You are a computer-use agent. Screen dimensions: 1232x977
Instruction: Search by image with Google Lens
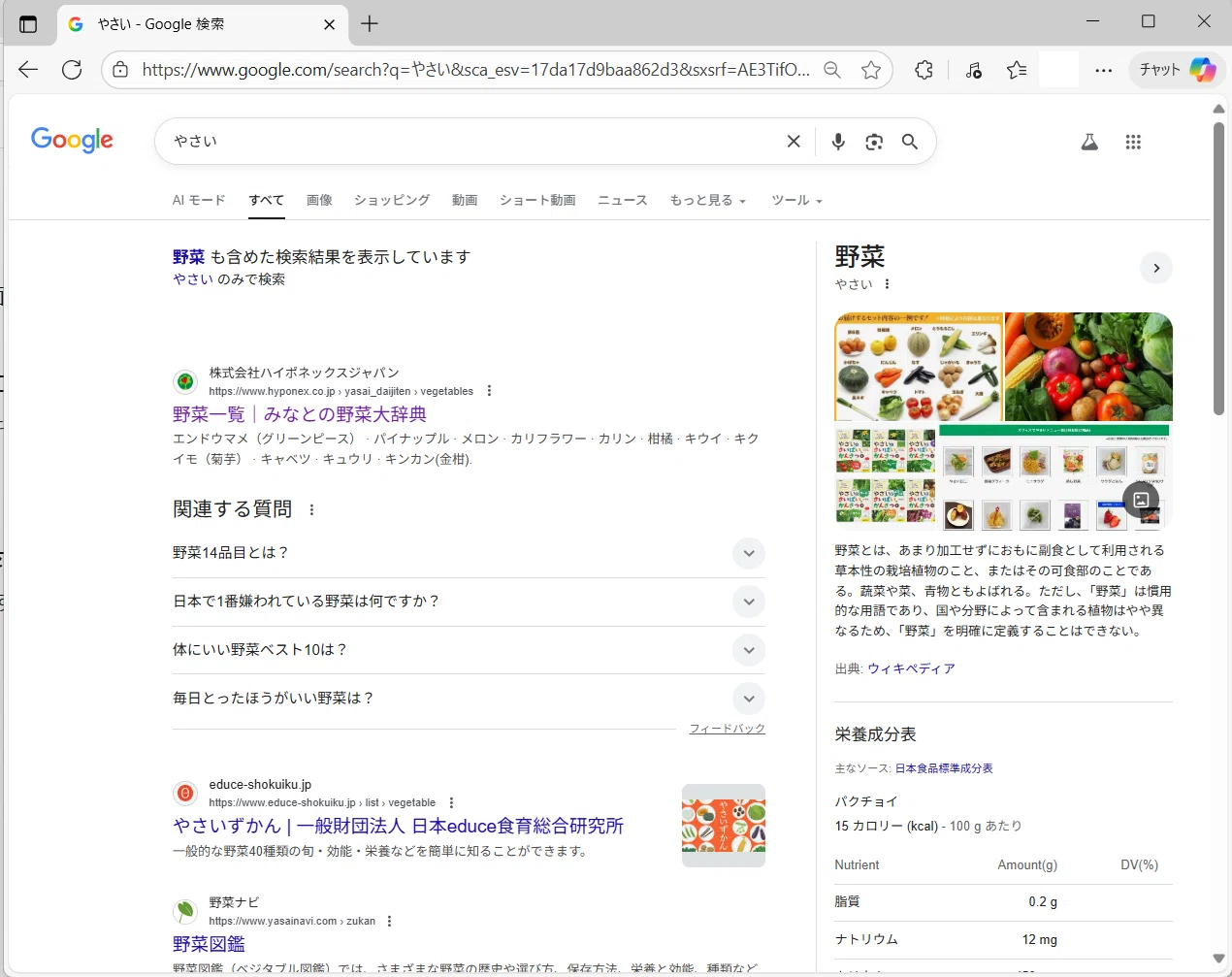pyautogui.click(x=874, y=142)
